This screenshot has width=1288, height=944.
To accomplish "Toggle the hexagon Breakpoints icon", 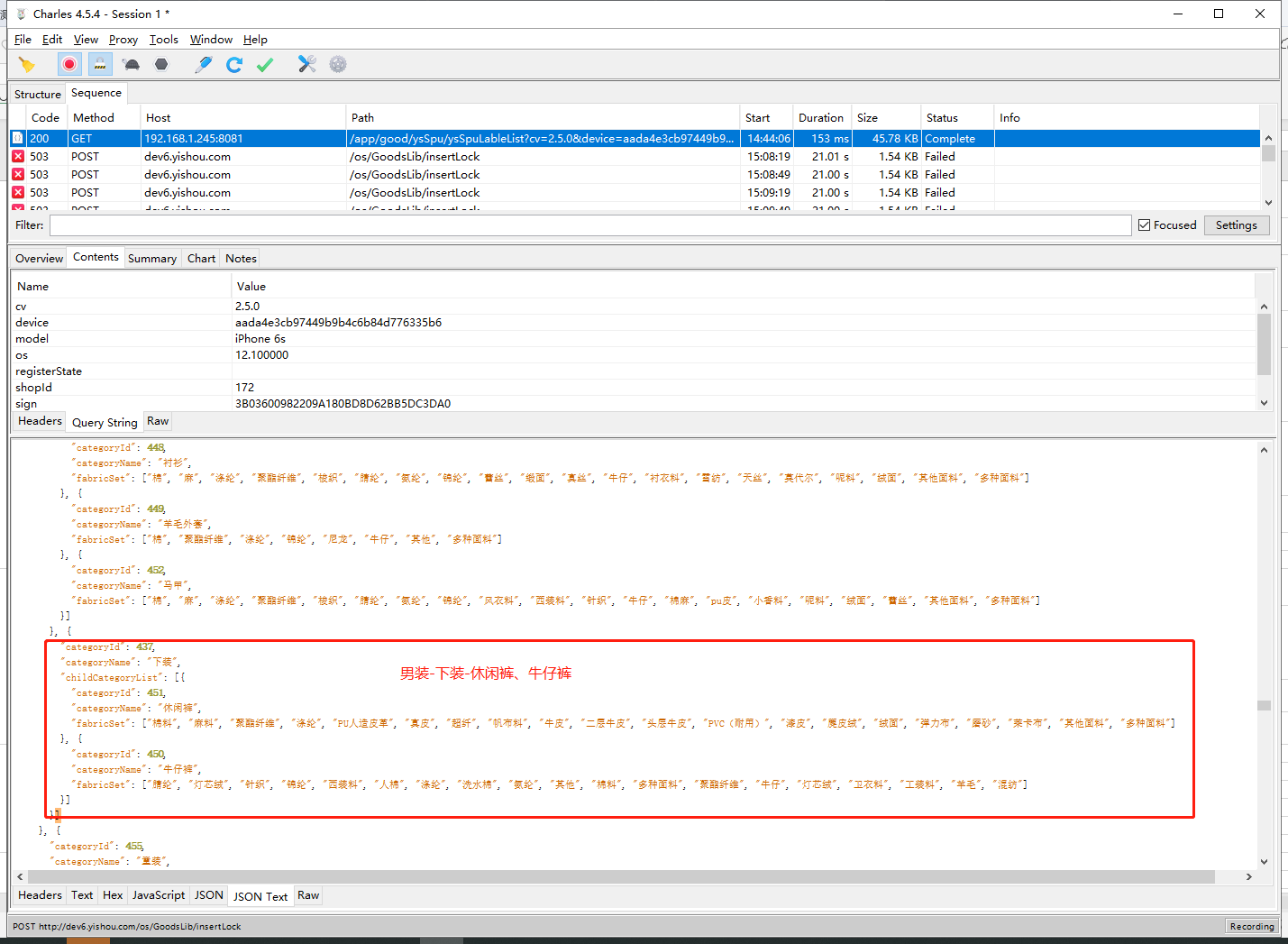I will (161, 64).
